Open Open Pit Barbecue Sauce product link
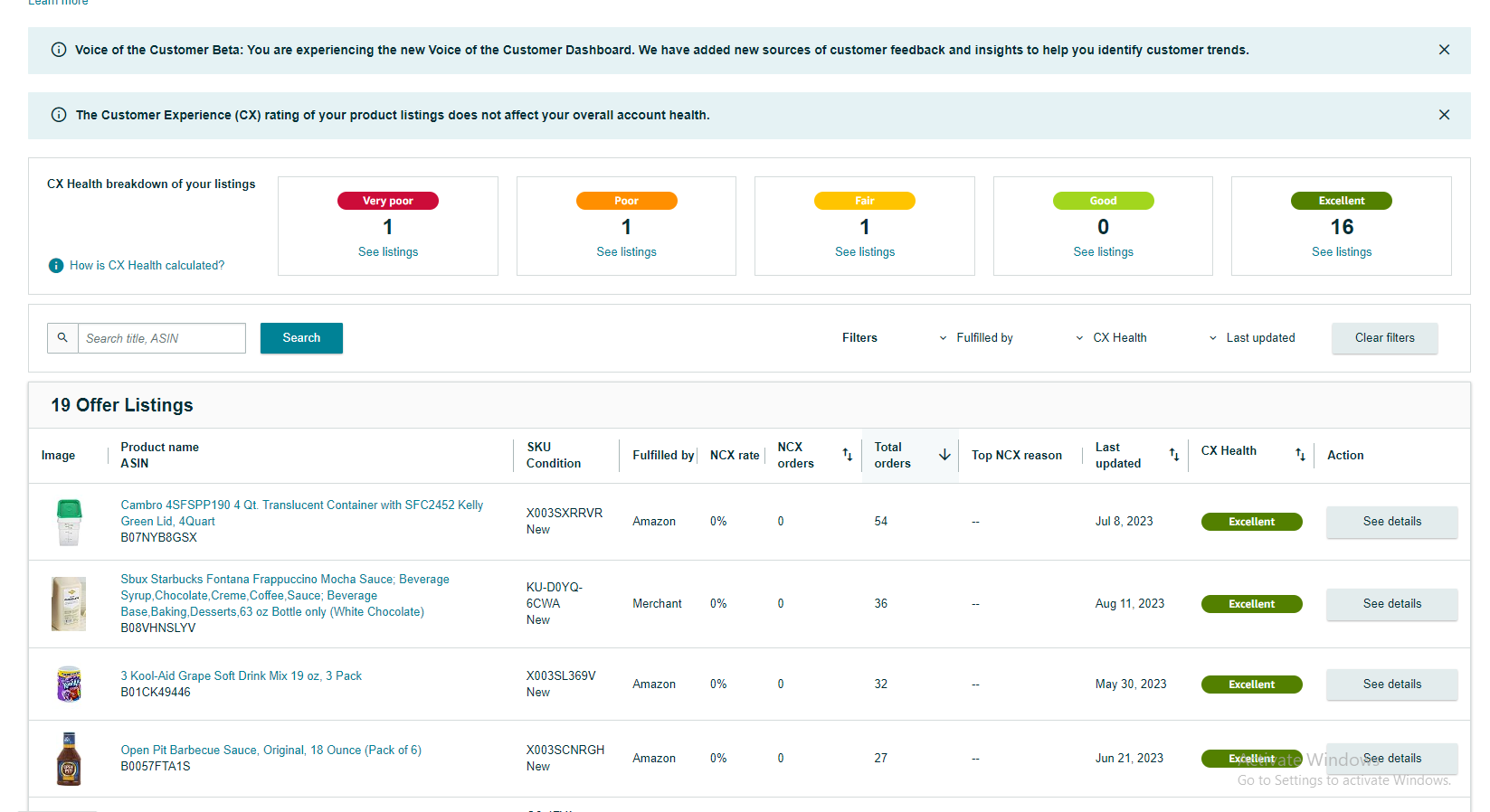 click(271, 751)
